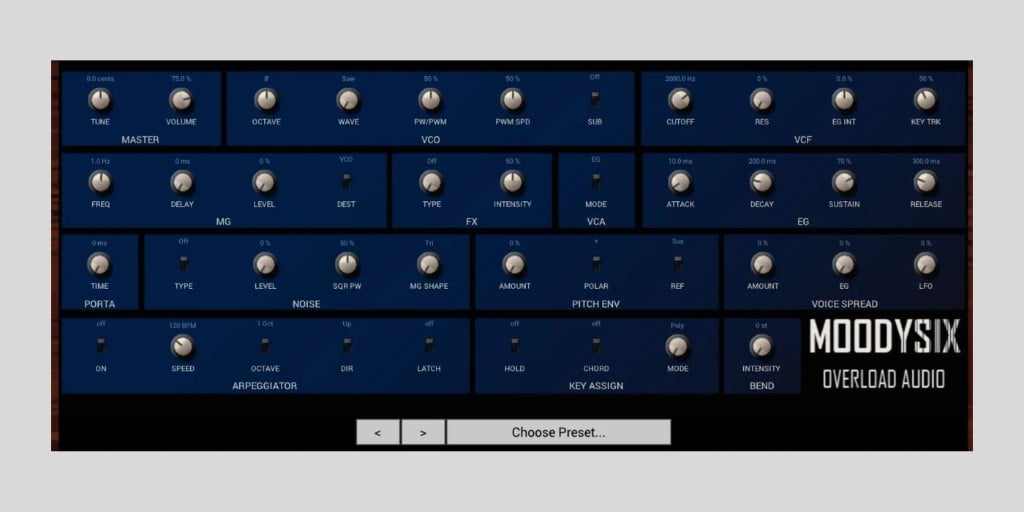Click the MOODYSIX logo

(x=885, y=337)
